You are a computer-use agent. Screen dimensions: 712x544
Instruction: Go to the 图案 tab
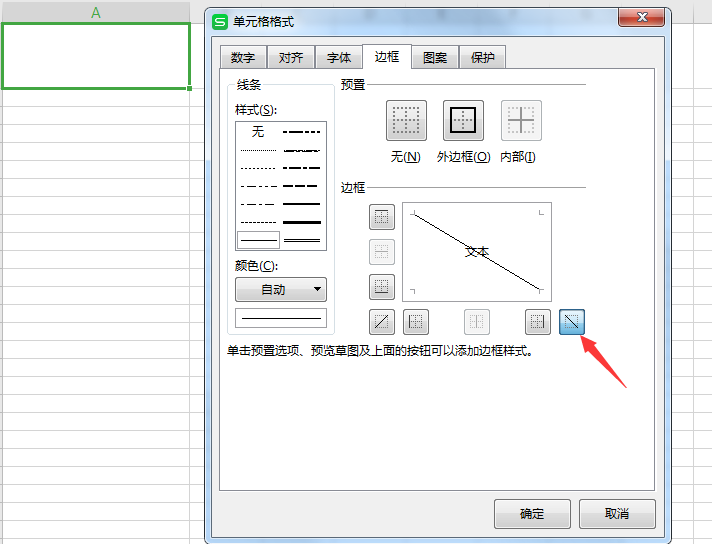435,57
